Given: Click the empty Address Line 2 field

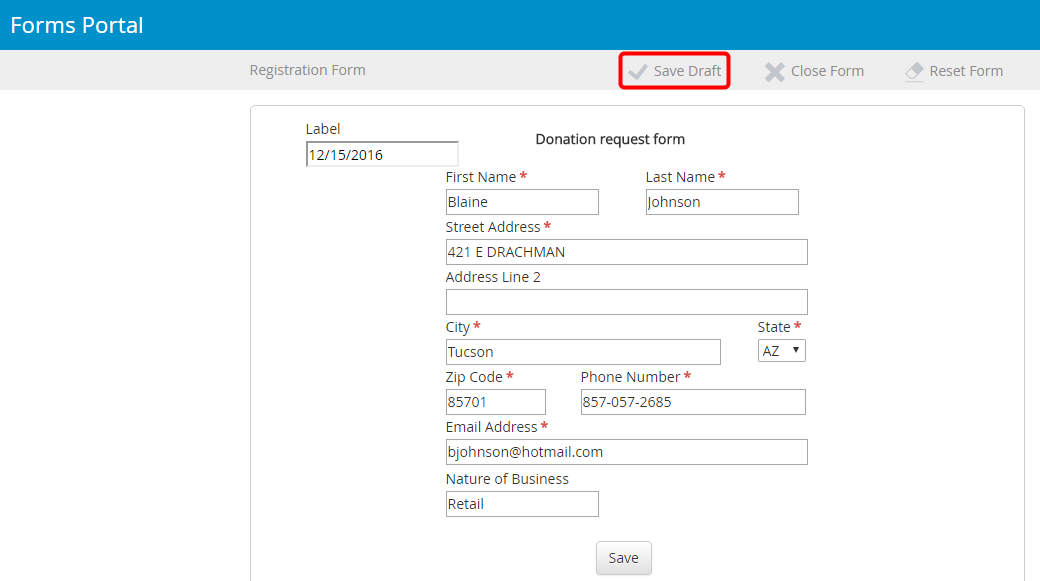Looking at the screenshot, I should click(x=627, y=302).
